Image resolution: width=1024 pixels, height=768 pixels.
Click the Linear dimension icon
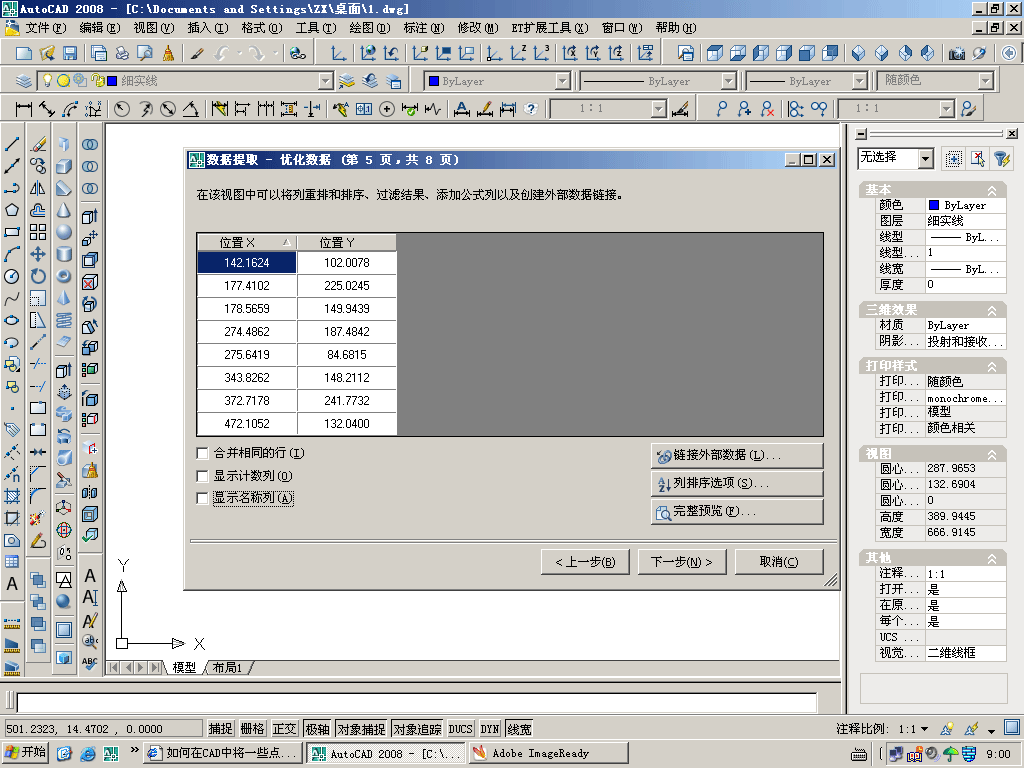click(x=24, y=108)
